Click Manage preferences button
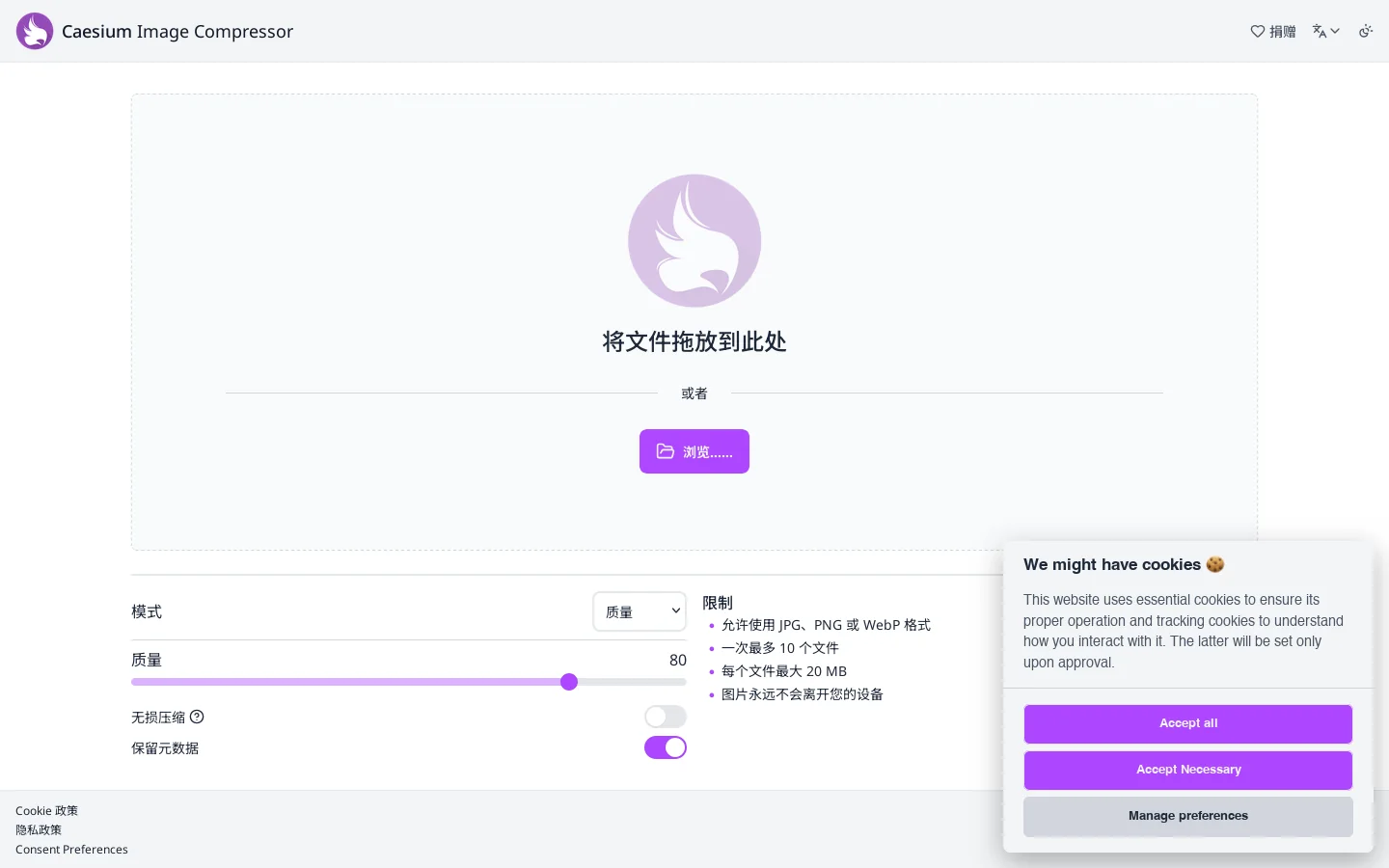1389x868 pixels. tap(1188, 816)
